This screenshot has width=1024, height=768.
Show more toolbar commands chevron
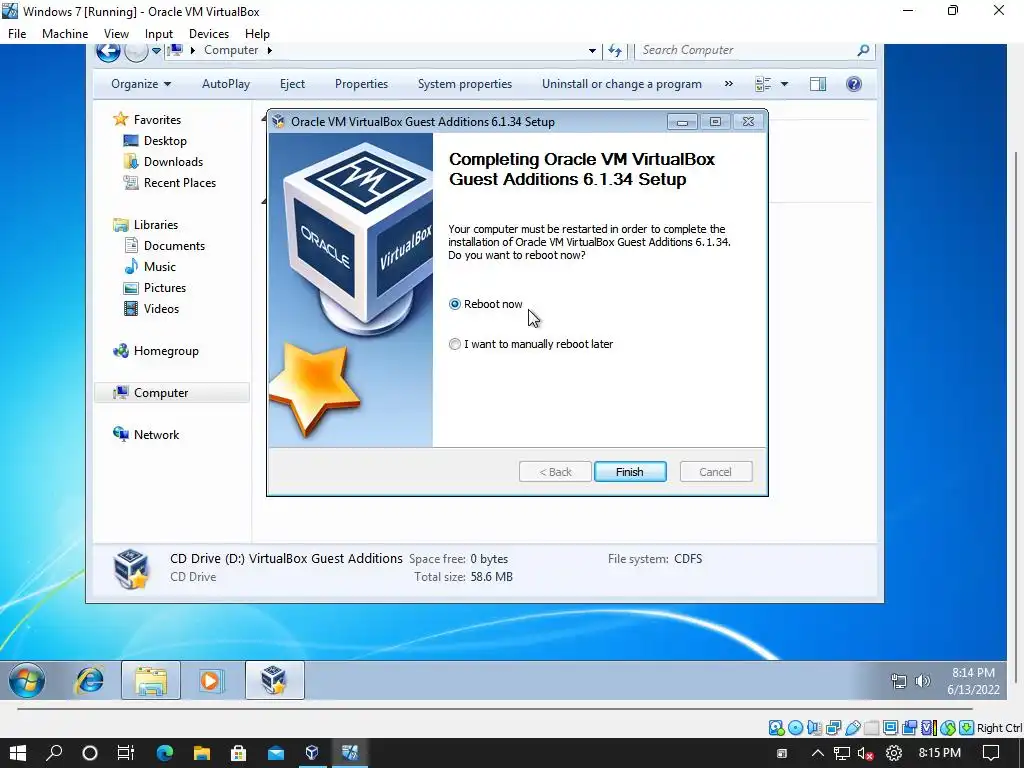[x=729, y=84]
